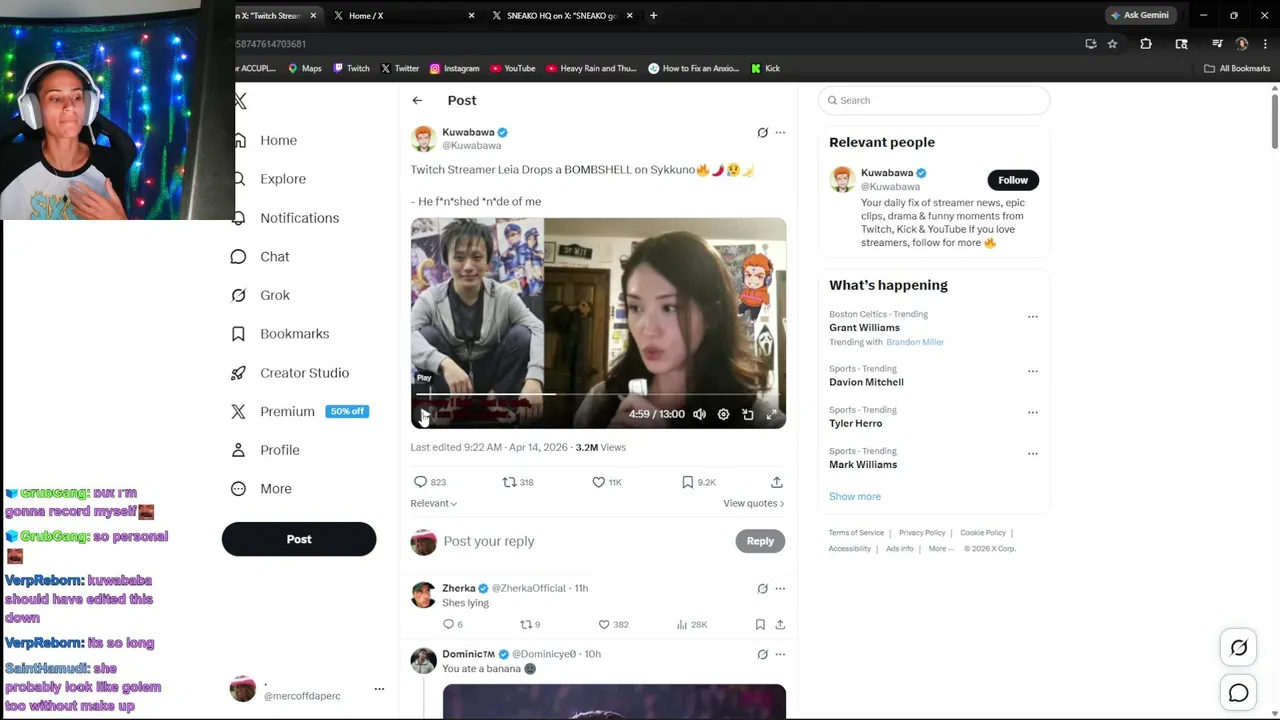Image resolution: width=1280 pixels, height=720 pixels.
Task: Open the Kick bookmark in bookmarks bar
Action: (x=765, y=68)
